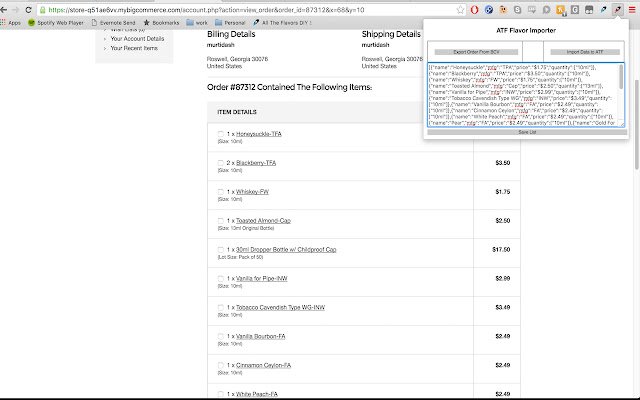
Task: Open the gray G extension icon
Action: [x=575, y=10]
